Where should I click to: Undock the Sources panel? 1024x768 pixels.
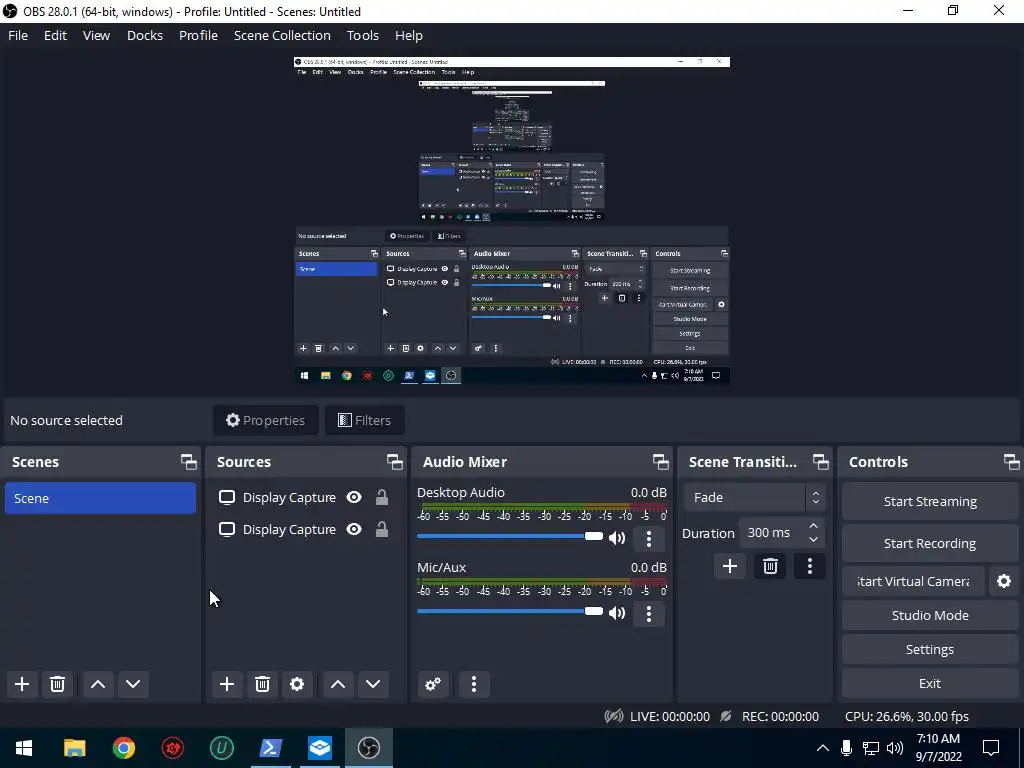(394, 462)
